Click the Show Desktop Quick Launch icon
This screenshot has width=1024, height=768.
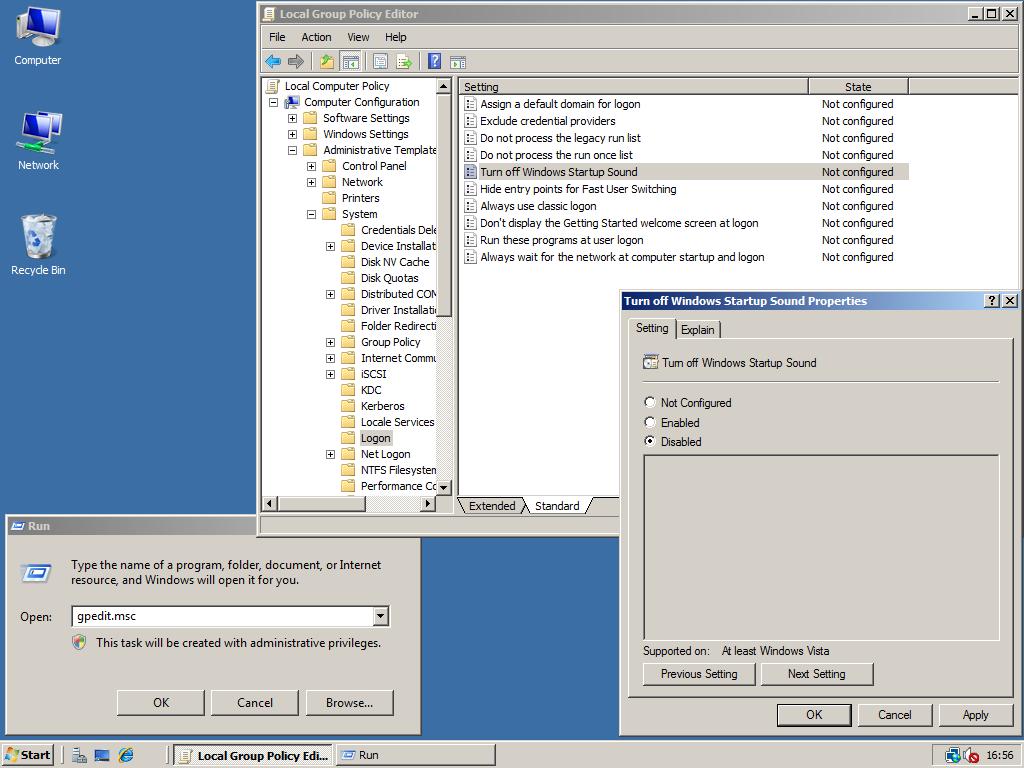(102, 755)
